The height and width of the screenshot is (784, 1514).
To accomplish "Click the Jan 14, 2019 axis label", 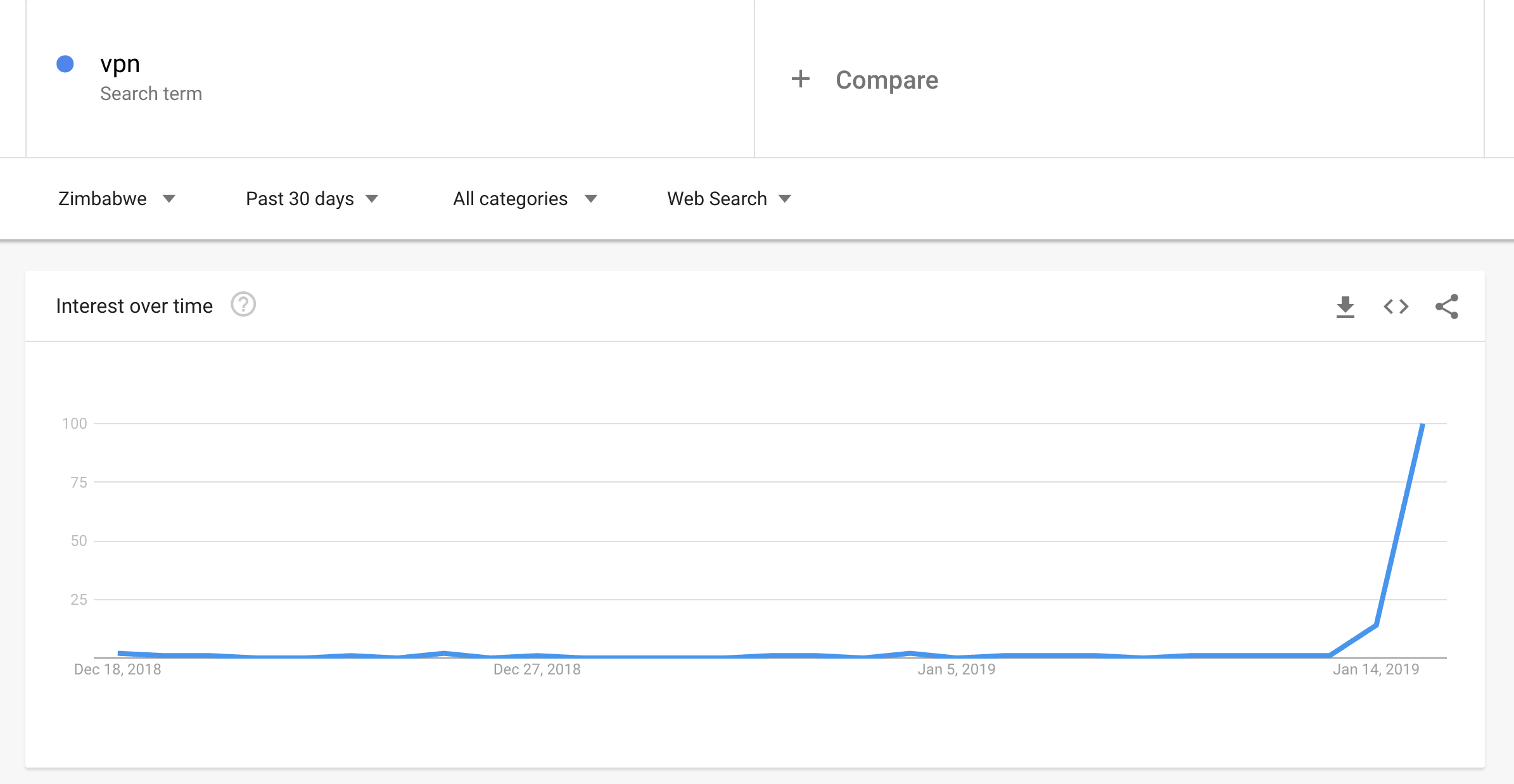I will [1376, 669].
